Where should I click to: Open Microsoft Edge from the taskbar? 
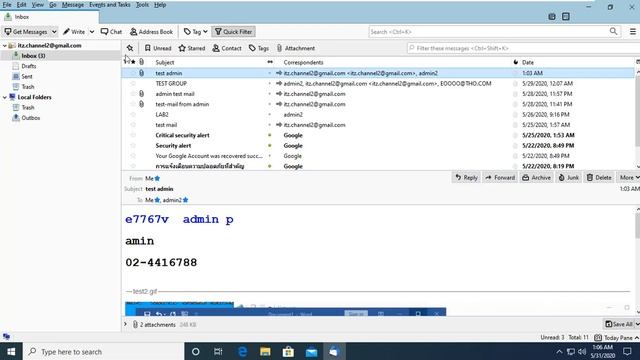tap(242, 351)
